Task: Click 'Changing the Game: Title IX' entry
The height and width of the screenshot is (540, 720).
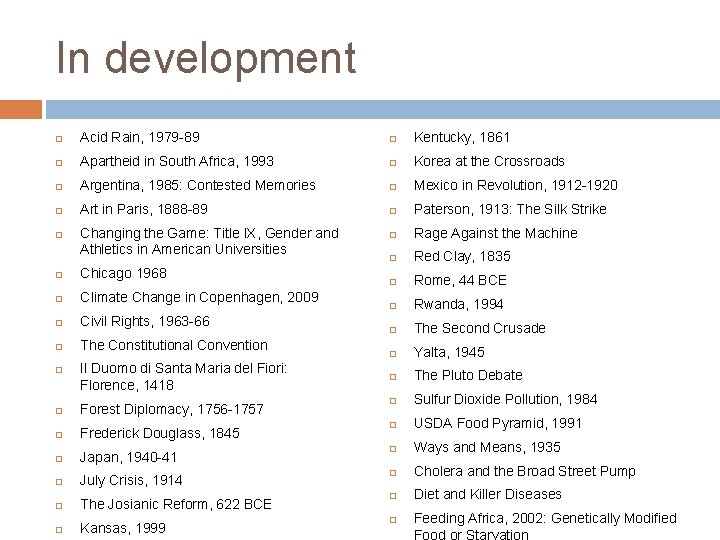Action: [209, 241]
